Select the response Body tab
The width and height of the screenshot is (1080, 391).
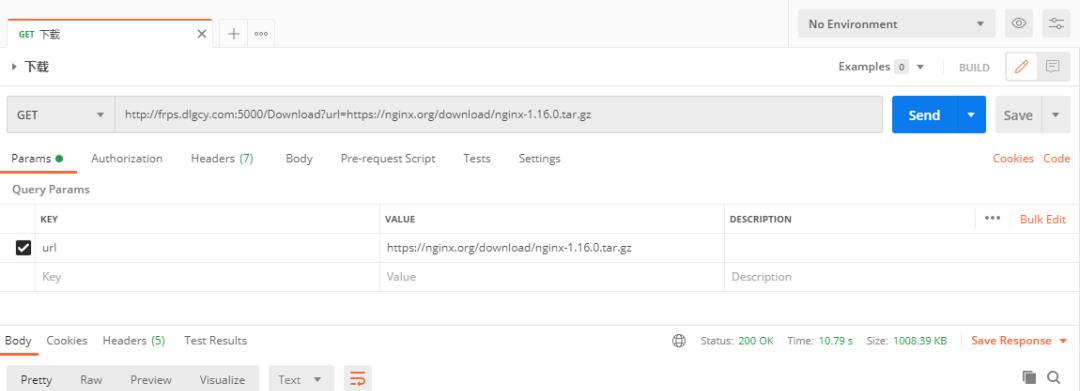point(18,341)
